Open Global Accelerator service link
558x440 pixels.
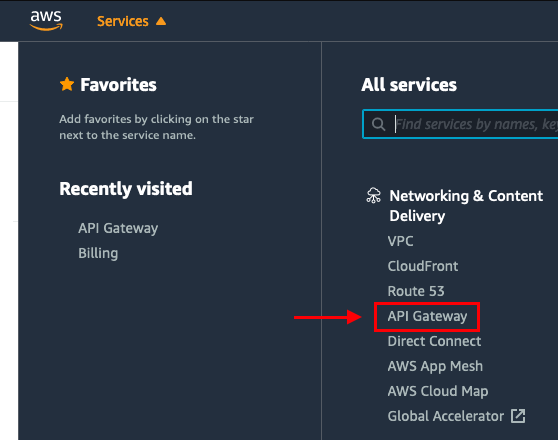click(x=446, y=416)
